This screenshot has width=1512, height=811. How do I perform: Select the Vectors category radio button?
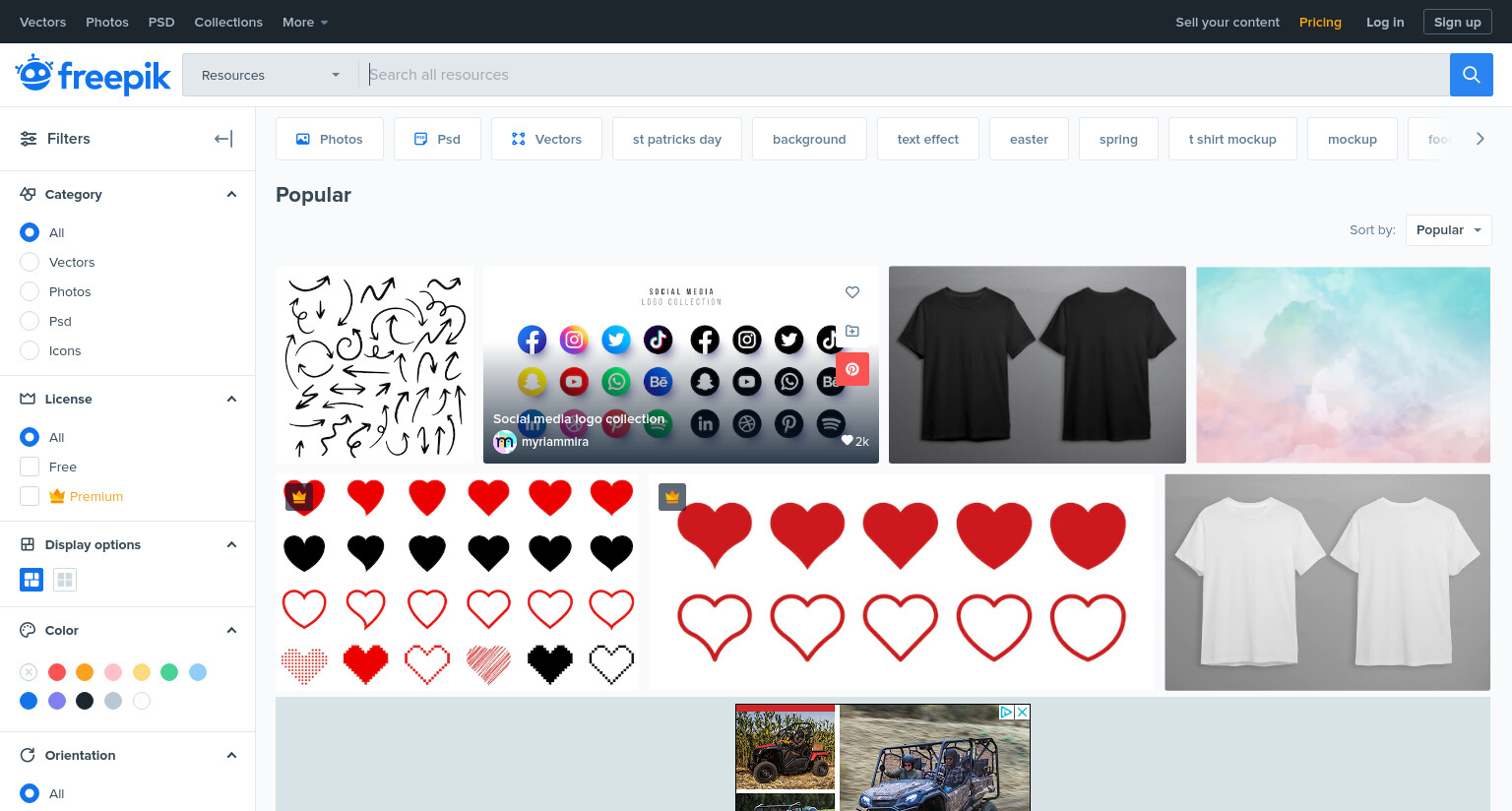click(x=30, y=262)
